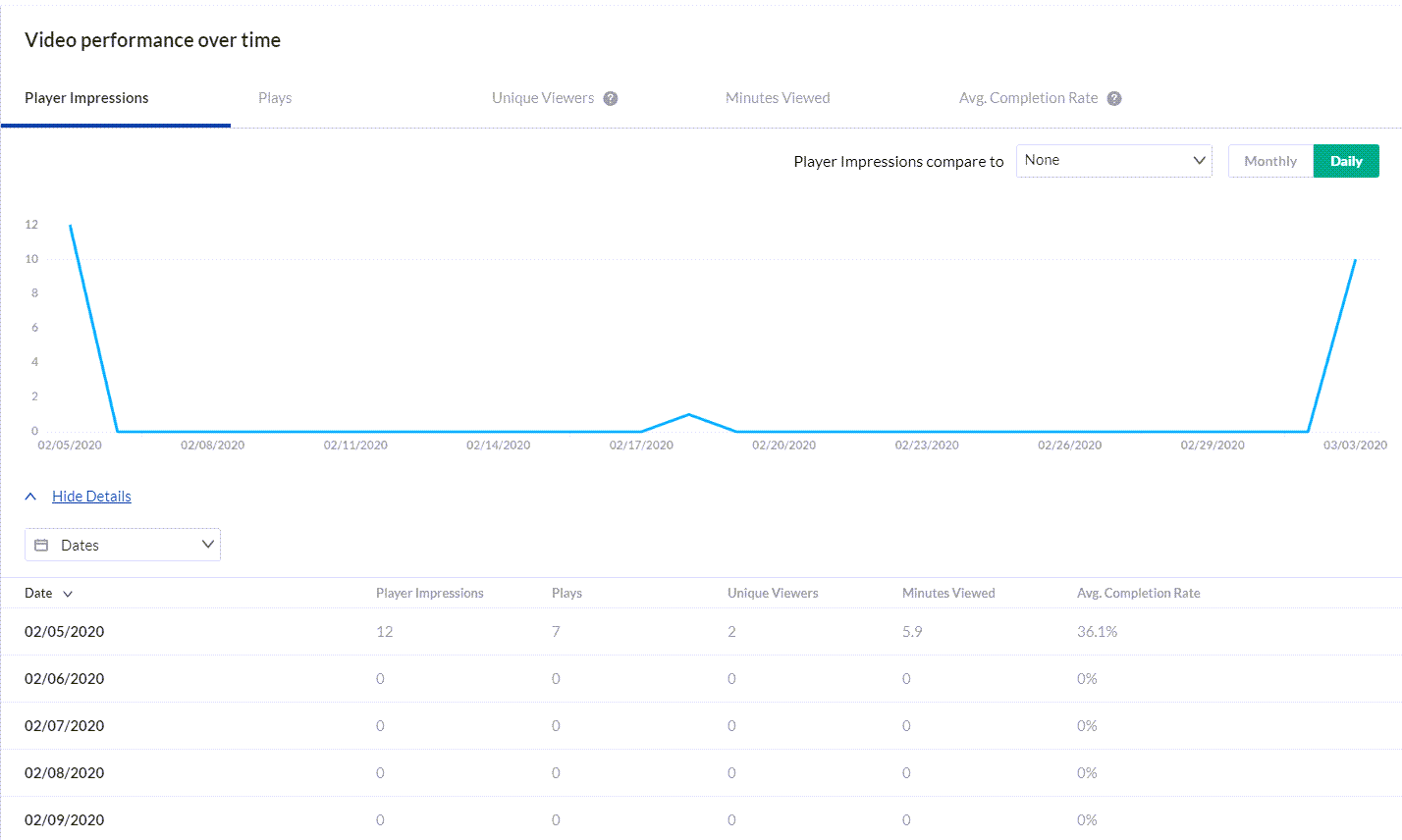
Task: Open the compare-to None dropdown
Action: [x=1114, y=161]
